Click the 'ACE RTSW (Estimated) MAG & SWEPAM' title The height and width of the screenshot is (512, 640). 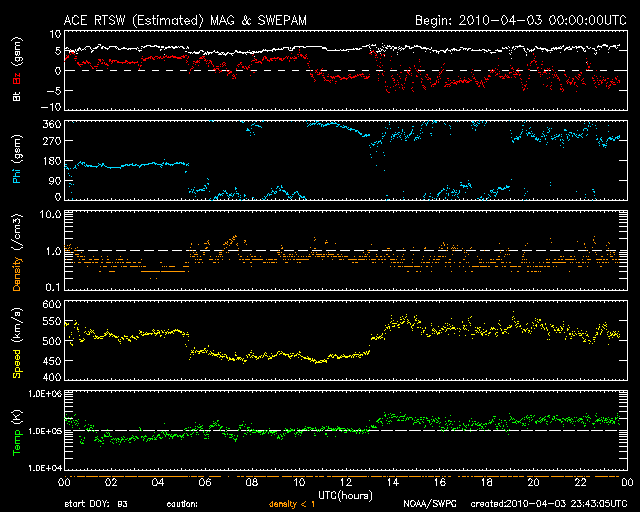pos(185,20)
